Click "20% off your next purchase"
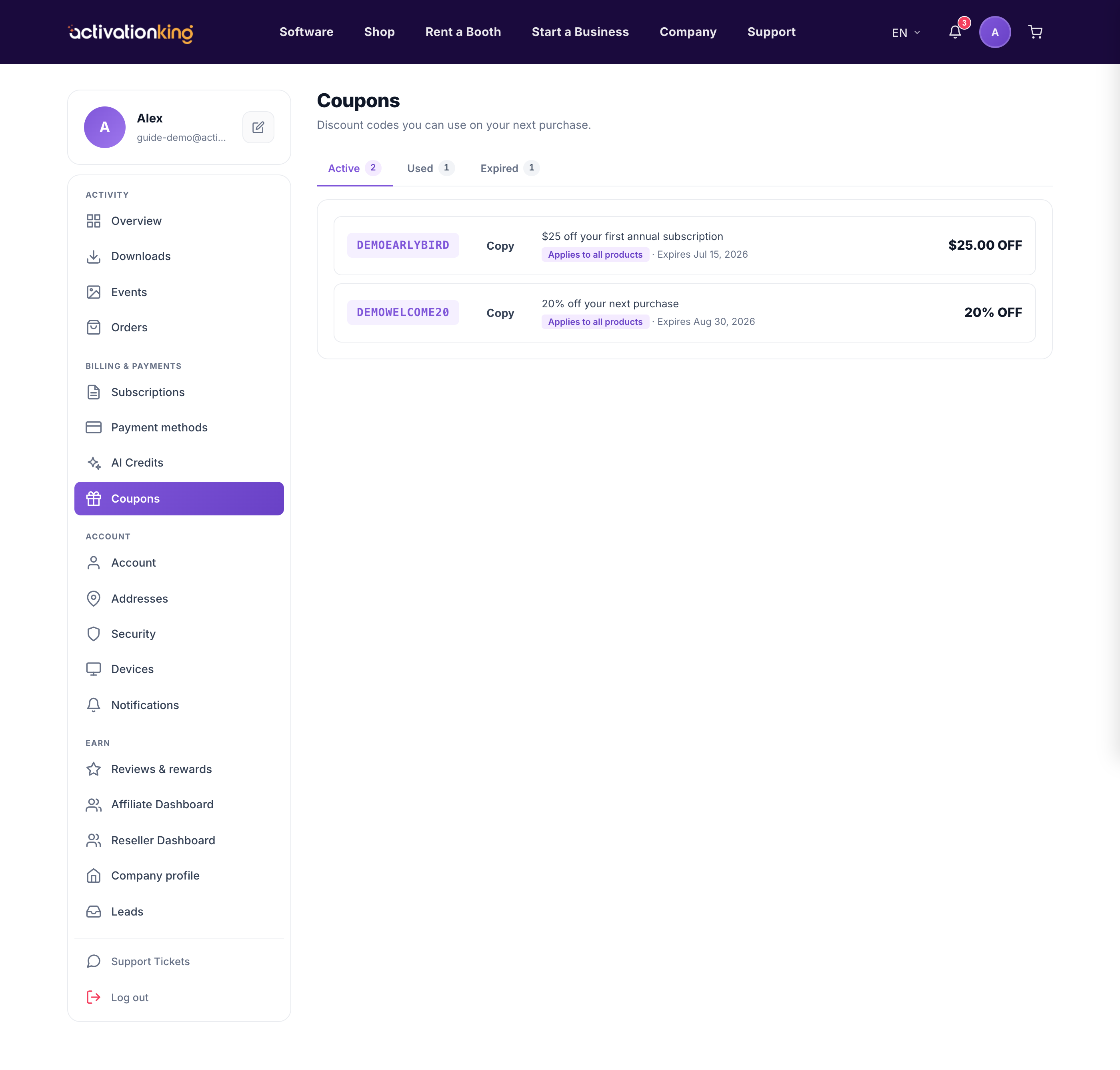The image size is (1120, 1070). [x=610, y=303]
